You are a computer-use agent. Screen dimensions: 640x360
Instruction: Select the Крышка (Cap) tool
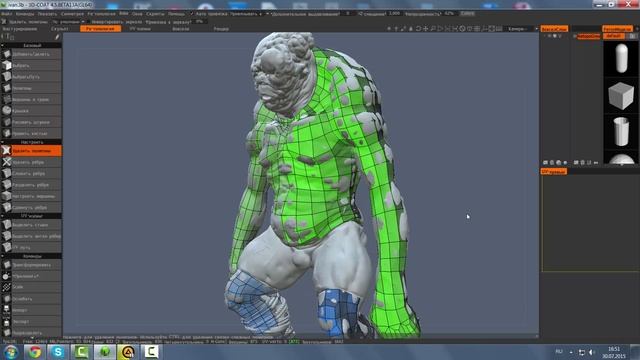click(x=31, y=111)
